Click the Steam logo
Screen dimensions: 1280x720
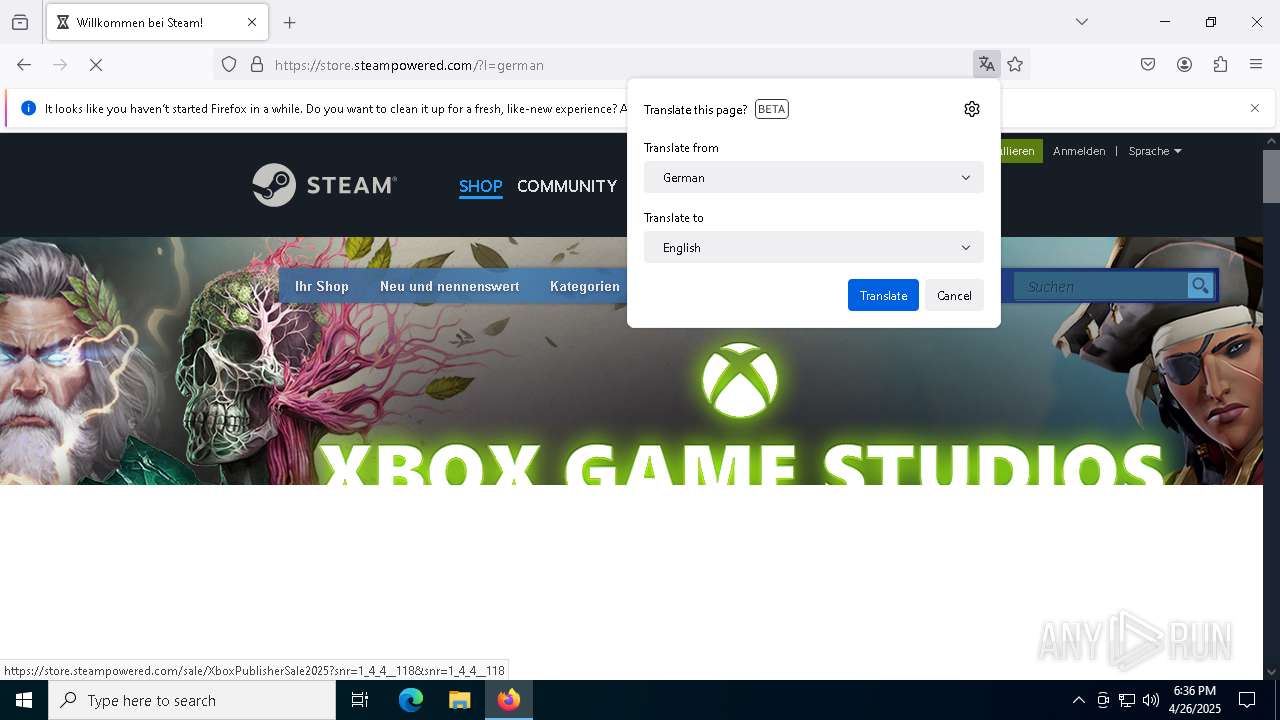325,185
